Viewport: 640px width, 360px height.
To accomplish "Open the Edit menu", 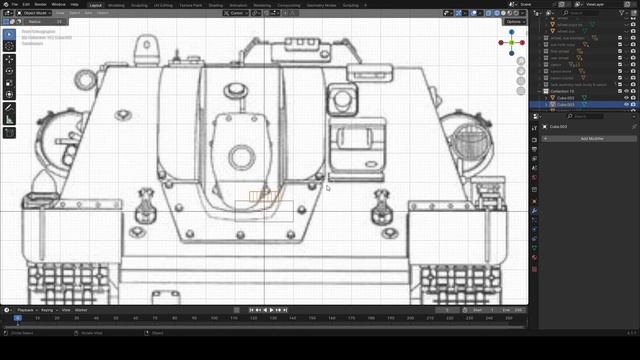I will pos(26,4).
